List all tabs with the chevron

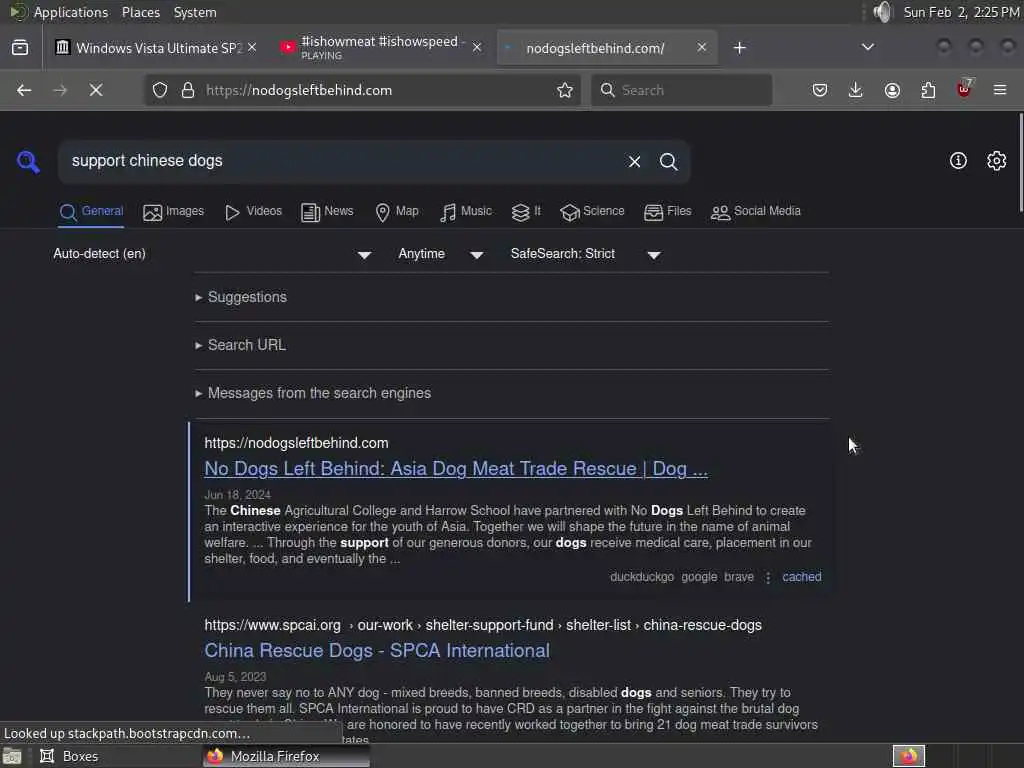(867, 47)
